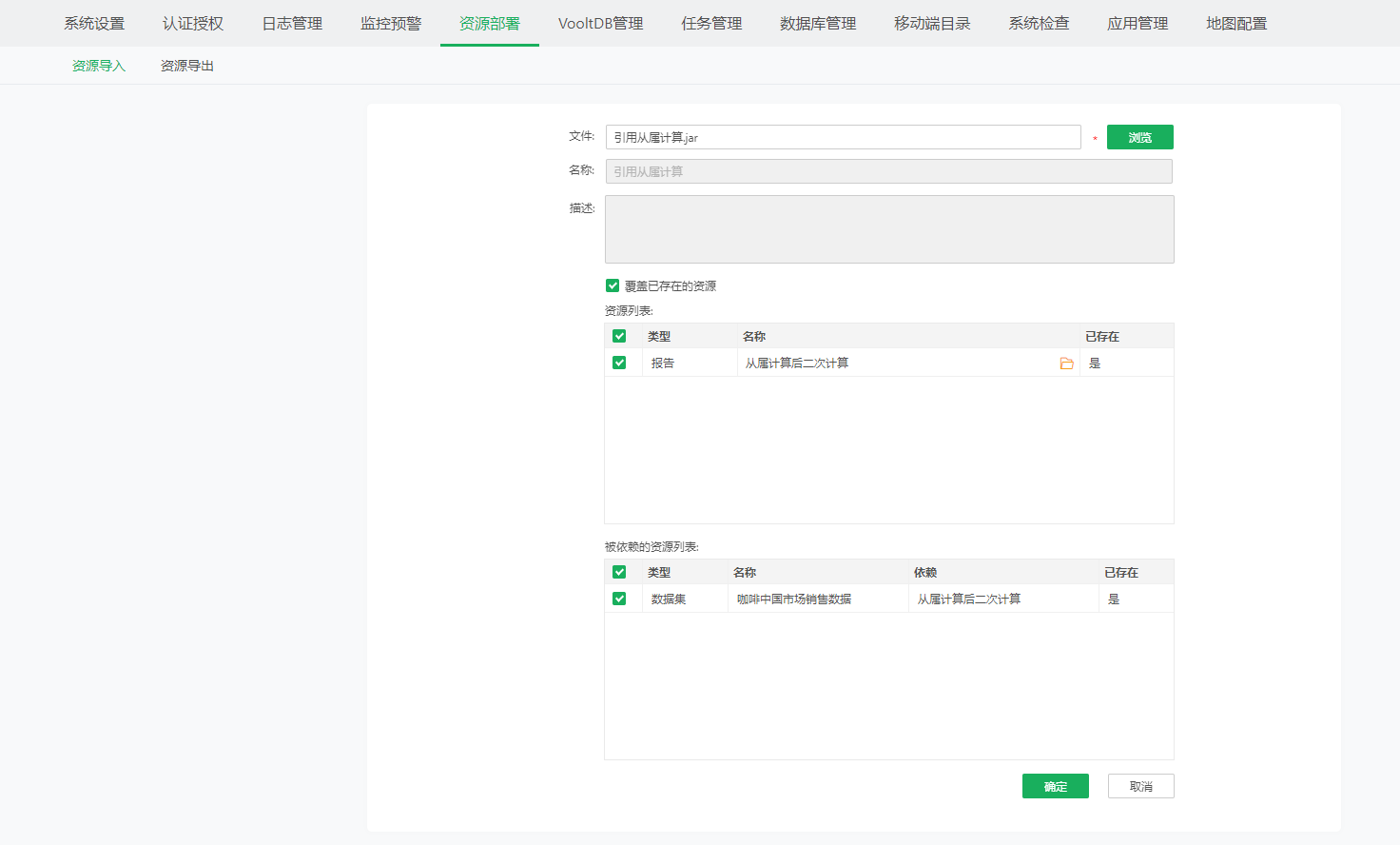Open the 系统设置 tab

tap(94, 23)
